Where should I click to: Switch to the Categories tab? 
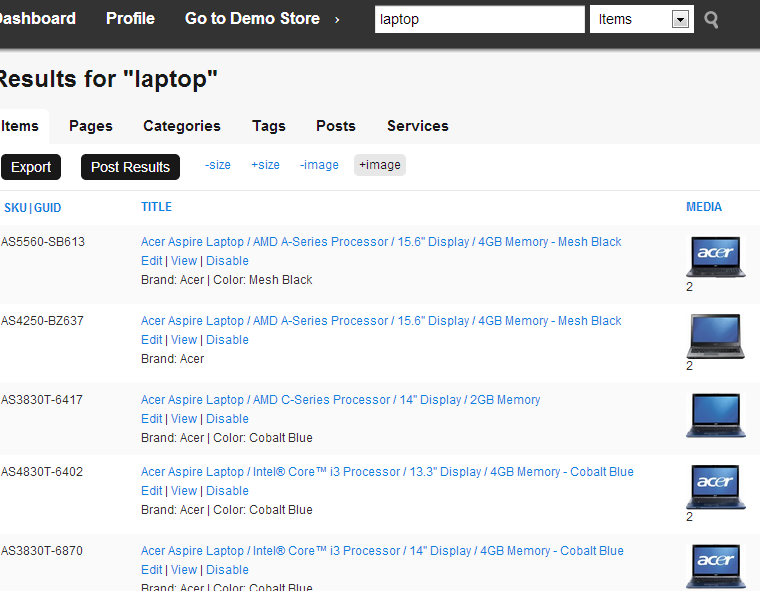[182, 126]
